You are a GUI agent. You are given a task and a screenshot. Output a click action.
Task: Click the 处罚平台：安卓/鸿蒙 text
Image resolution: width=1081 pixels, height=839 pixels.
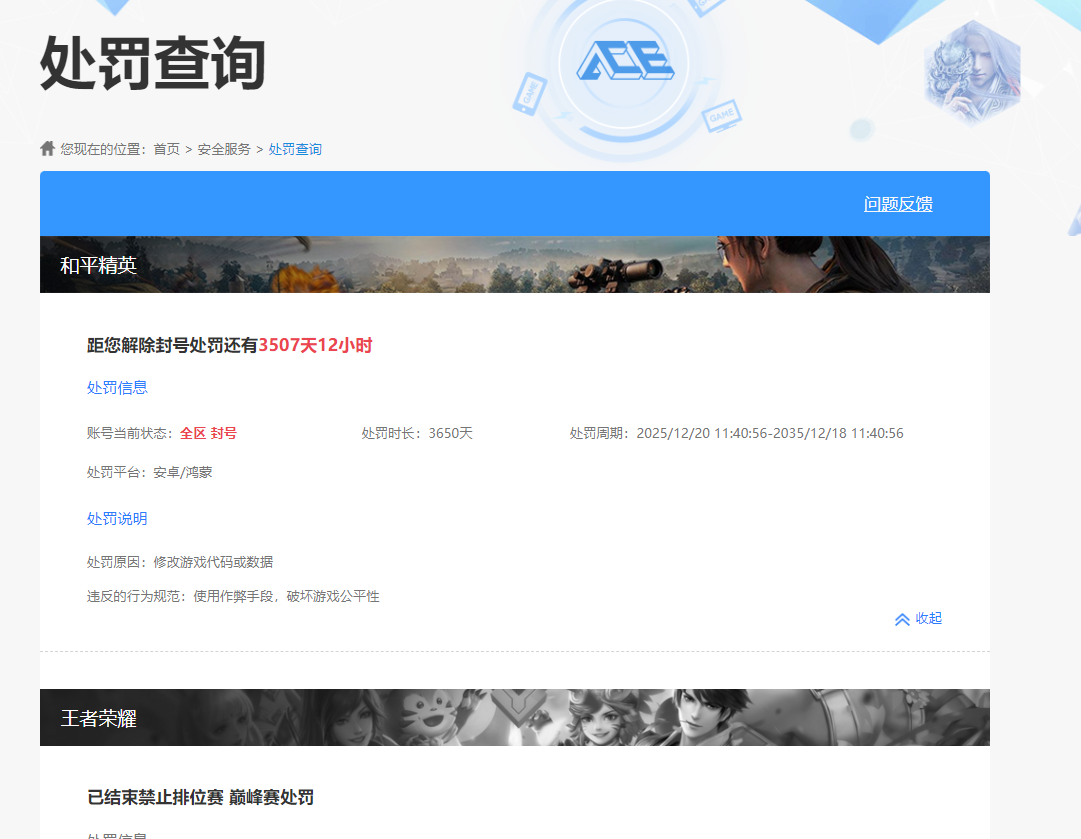pos(150,472)
